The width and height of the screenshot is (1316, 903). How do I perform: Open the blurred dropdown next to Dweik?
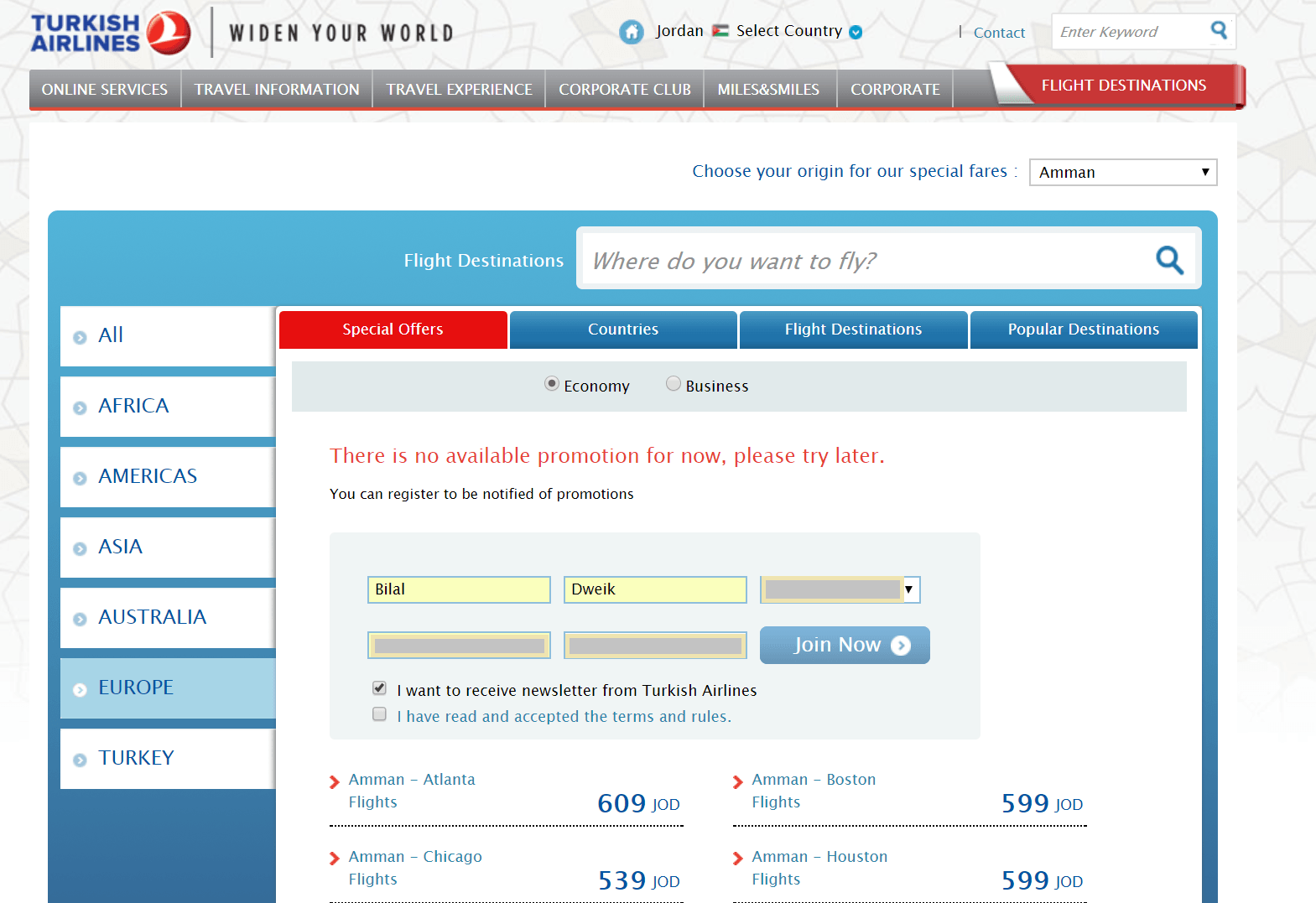[840, 589]
